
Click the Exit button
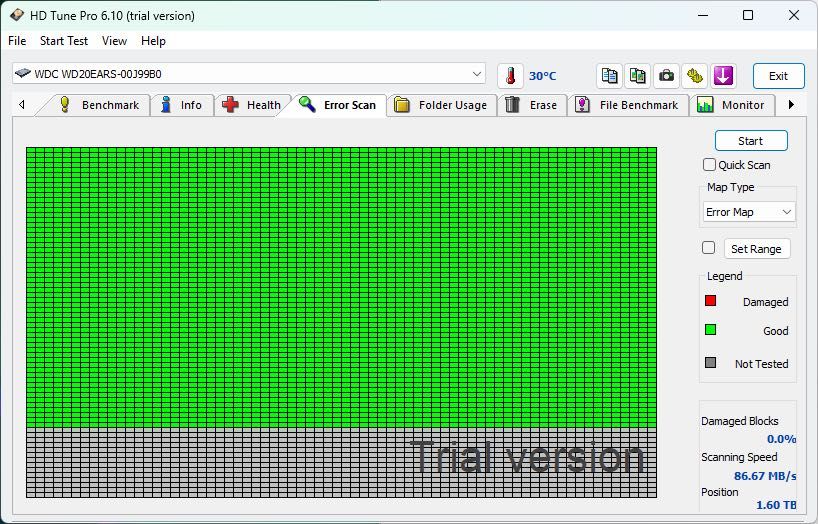point(778,76)
